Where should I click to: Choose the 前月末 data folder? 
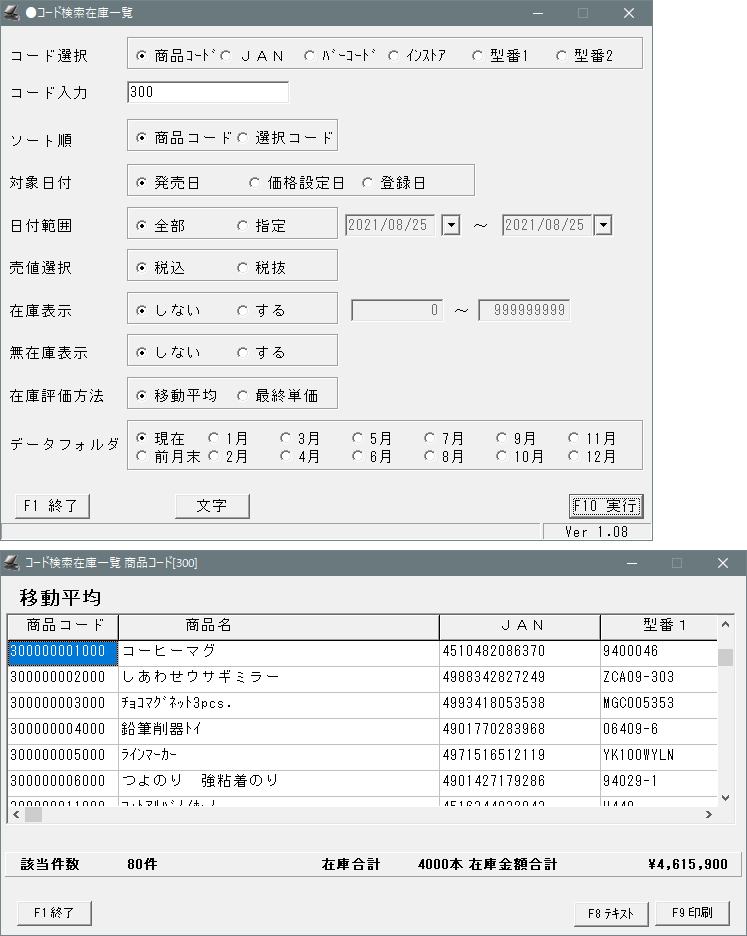coord(141,457)
